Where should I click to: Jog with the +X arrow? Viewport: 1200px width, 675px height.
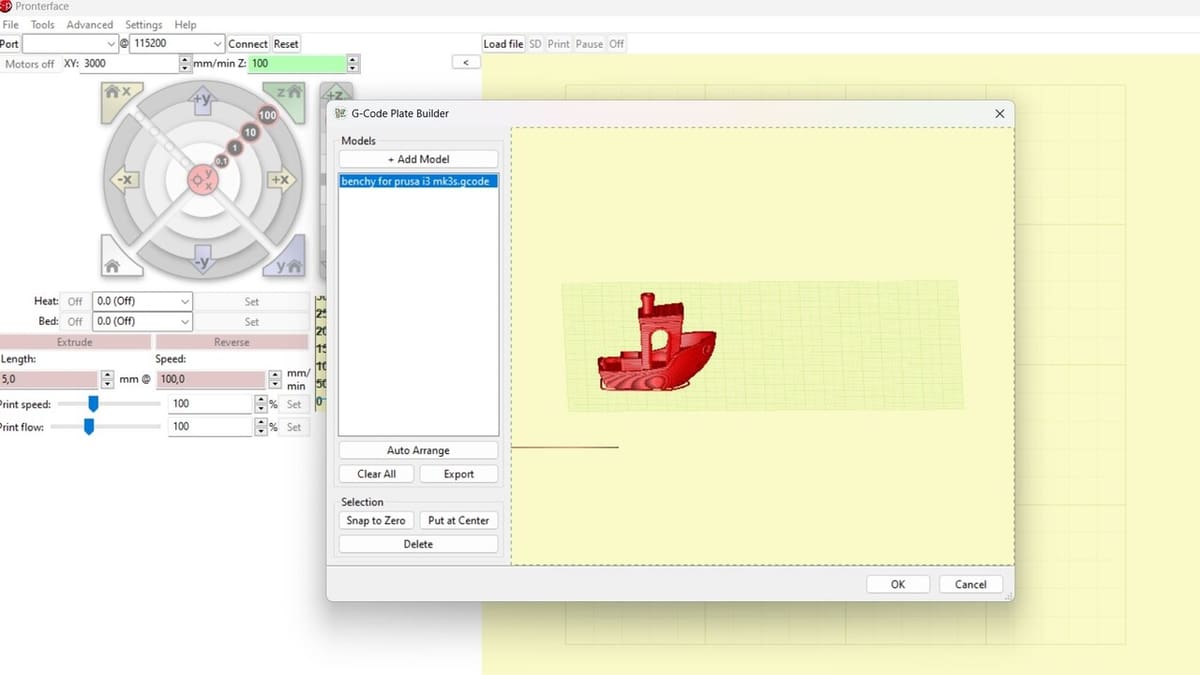point(281,180)
